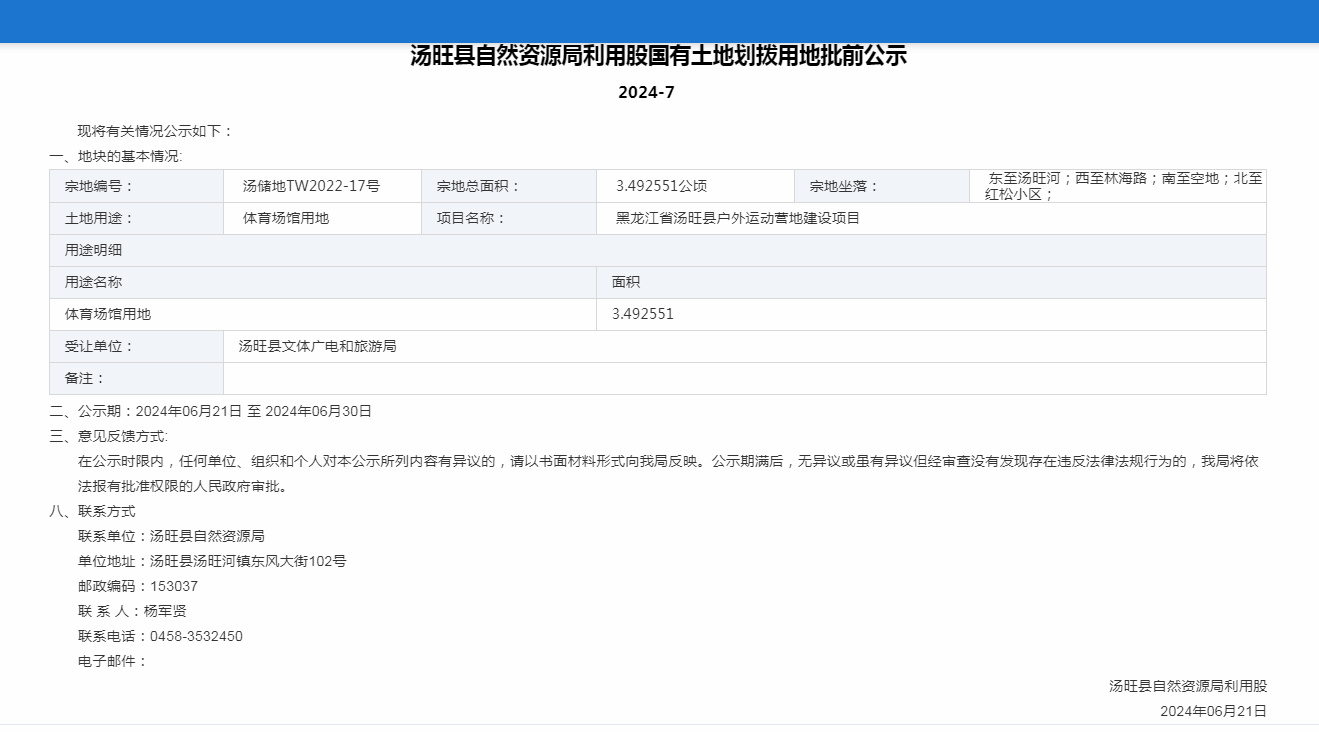
Task: Click 体育场馆用地 in the 土地用途 row
Action: pyautogui.click(x=286, y=219)
